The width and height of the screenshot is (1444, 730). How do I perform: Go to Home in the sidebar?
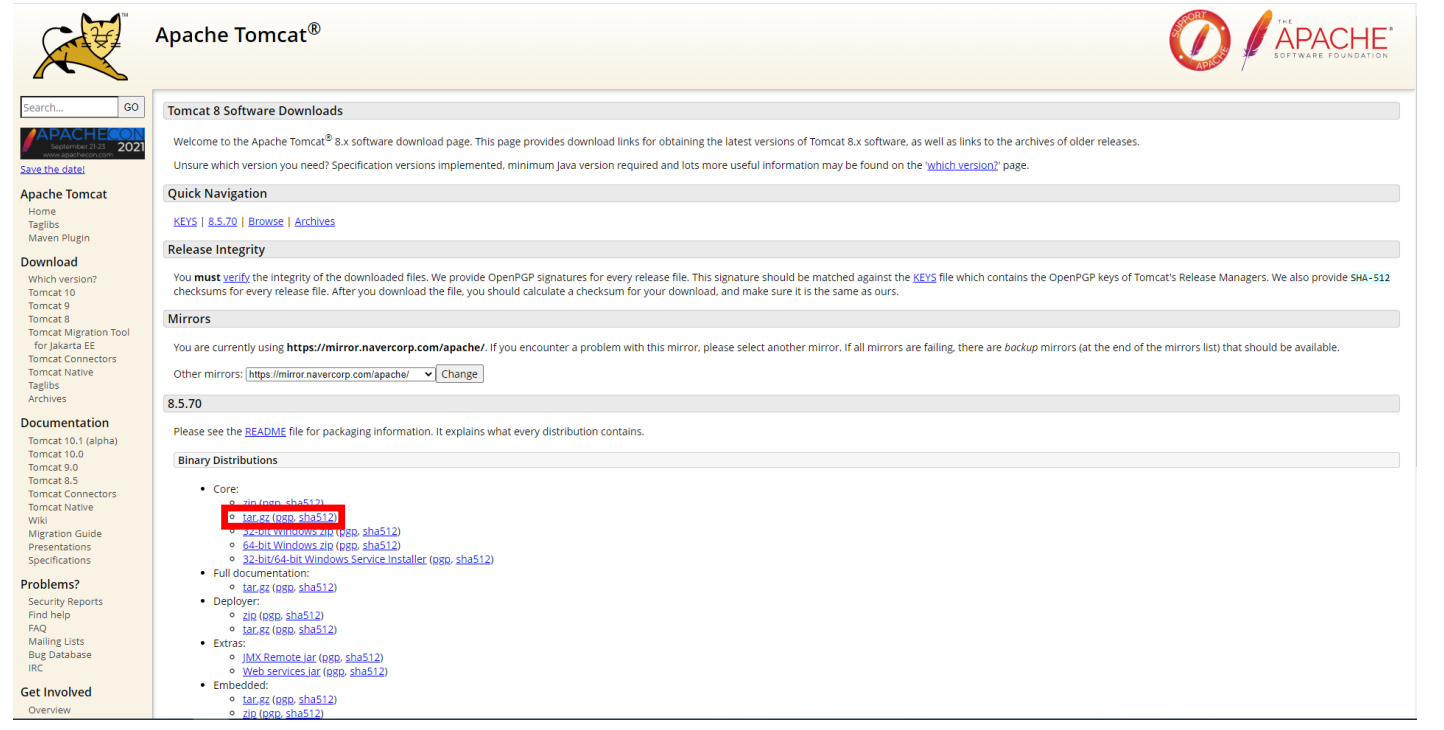coord(42,212)
